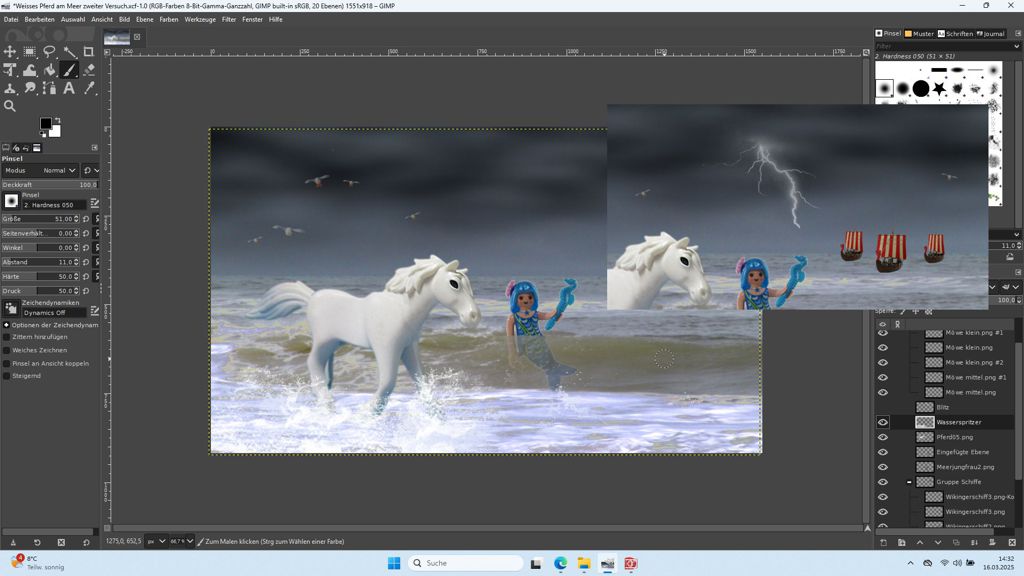Click the white background color swatch
This screenshot has height=576, width=1024.
[x=56, y=133]
